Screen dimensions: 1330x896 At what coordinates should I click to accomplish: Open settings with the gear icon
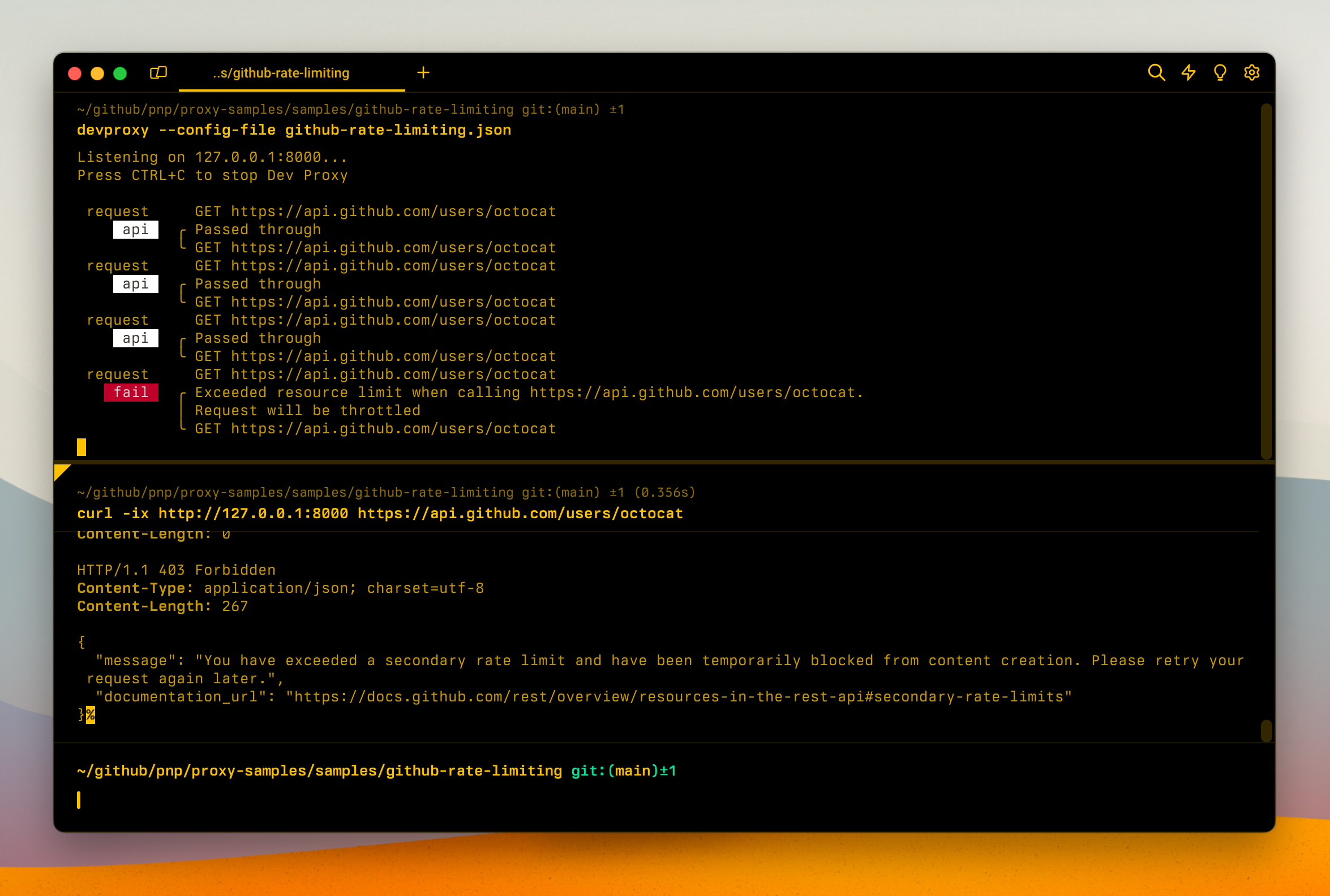(x=1252, y=73)
